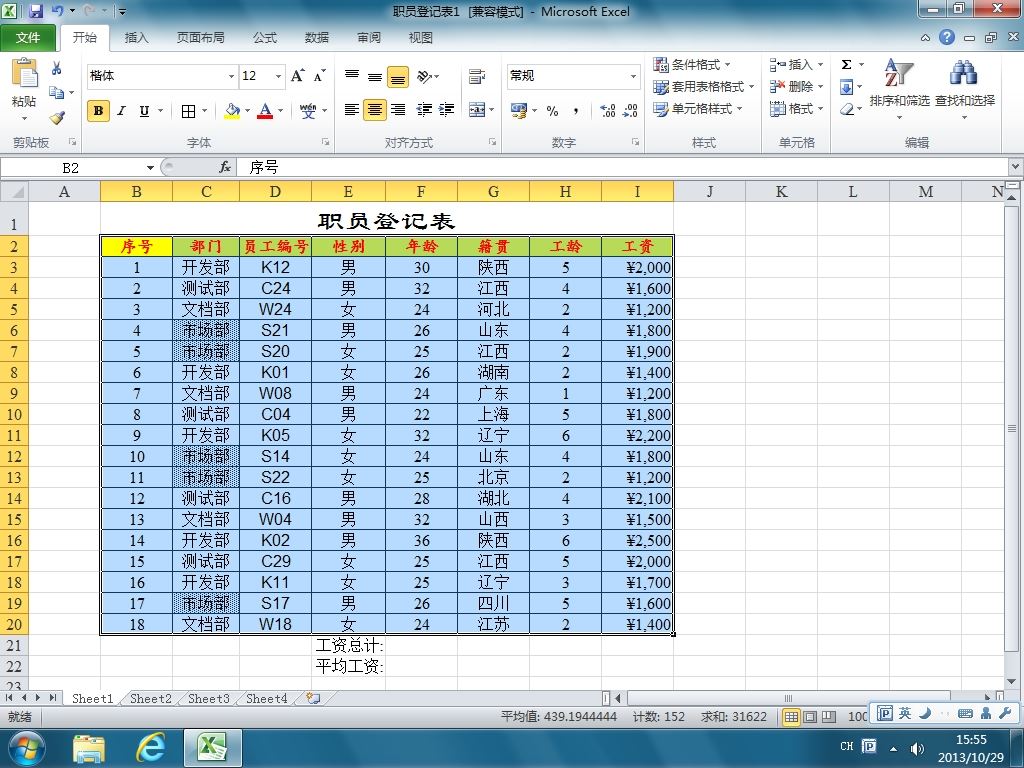The width and height of the screenshot is (1024, 768).
Task: Switch to Sheet2 worksheet
Action: [150, 699]
